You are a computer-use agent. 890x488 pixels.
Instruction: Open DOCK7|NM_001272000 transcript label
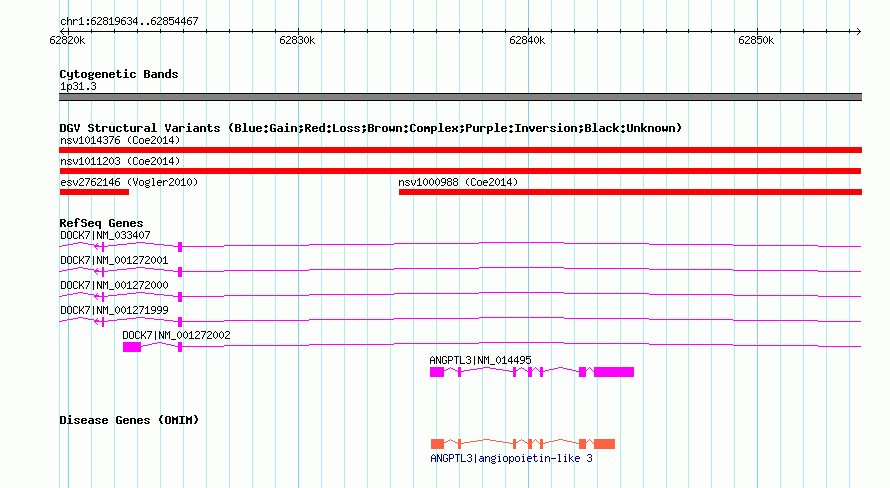coord(114,285)
